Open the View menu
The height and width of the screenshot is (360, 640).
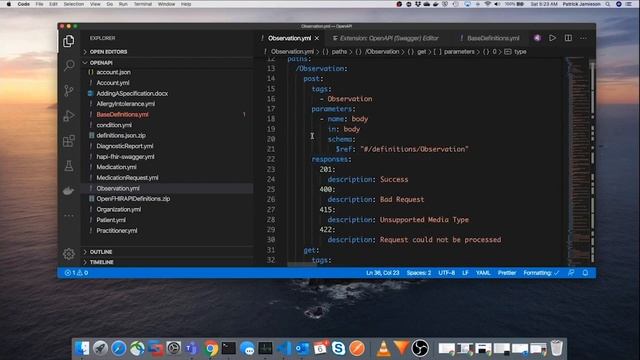[95, 4]
